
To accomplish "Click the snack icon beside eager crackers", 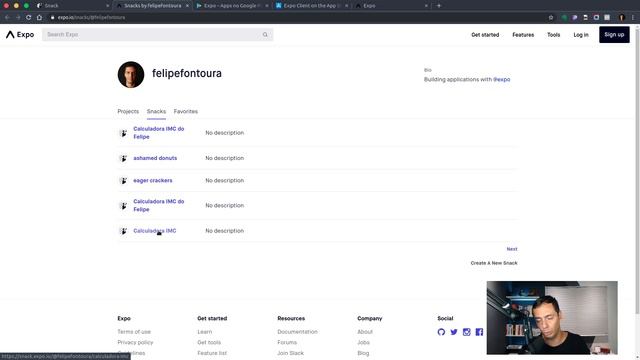I will coord(123,180).
